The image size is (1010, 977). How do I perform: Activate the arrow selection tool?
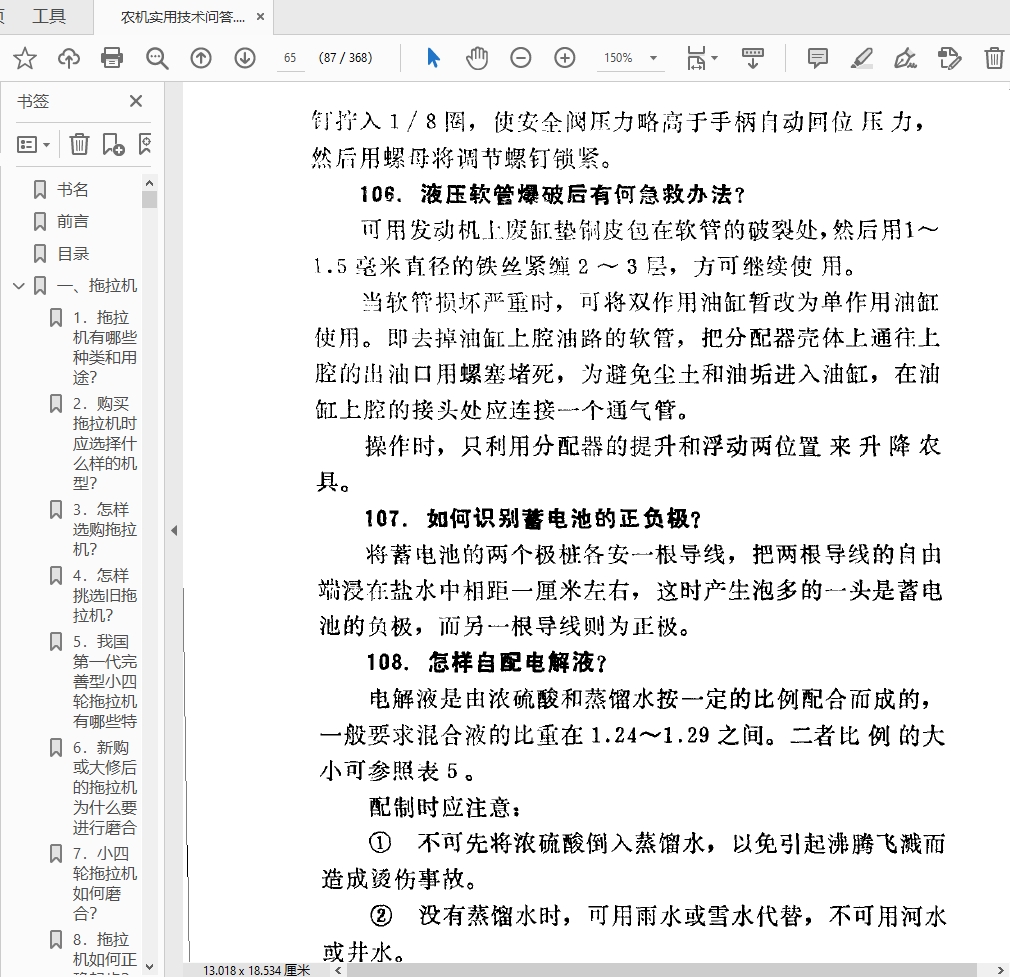pos(433,58)
